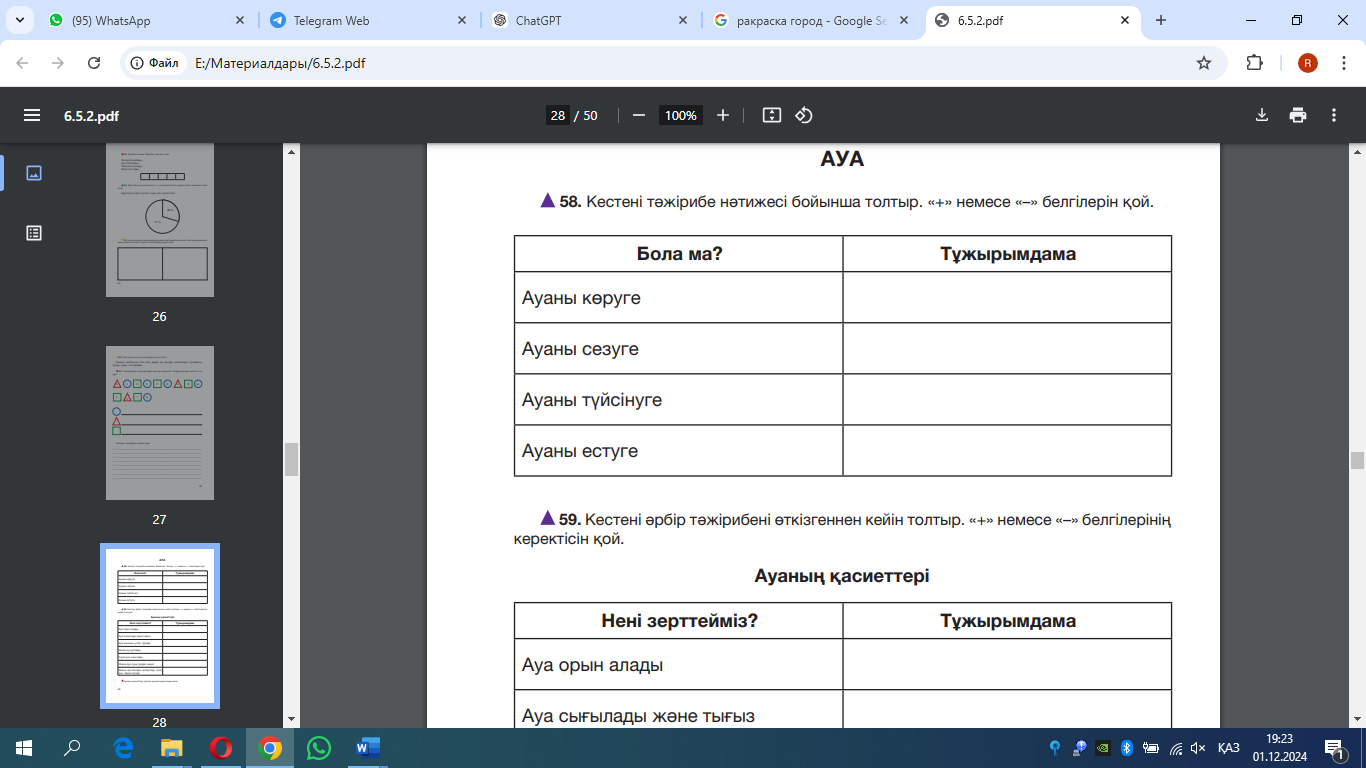Click the "Ауаны сезуге" table cell

pyautogui.click(x=679, y=349)
